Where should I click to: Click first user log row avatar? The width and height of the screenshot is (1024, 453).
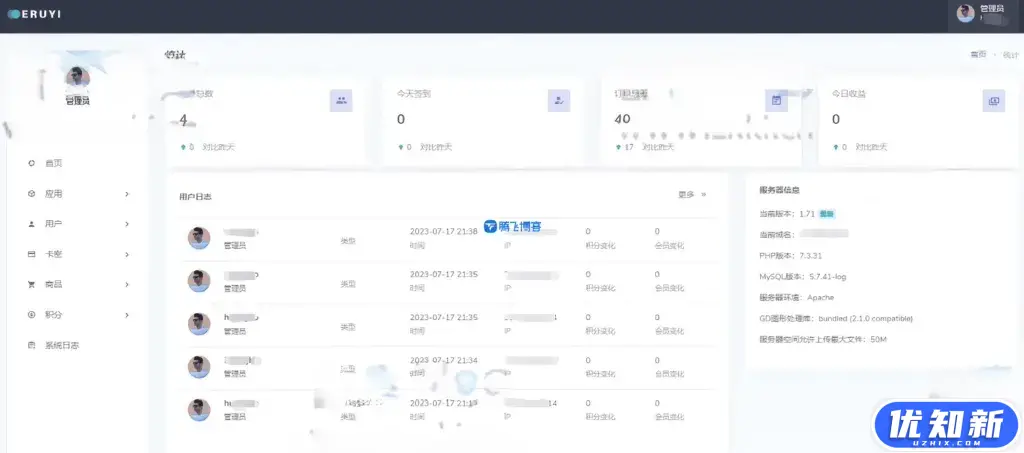point(199,238)
